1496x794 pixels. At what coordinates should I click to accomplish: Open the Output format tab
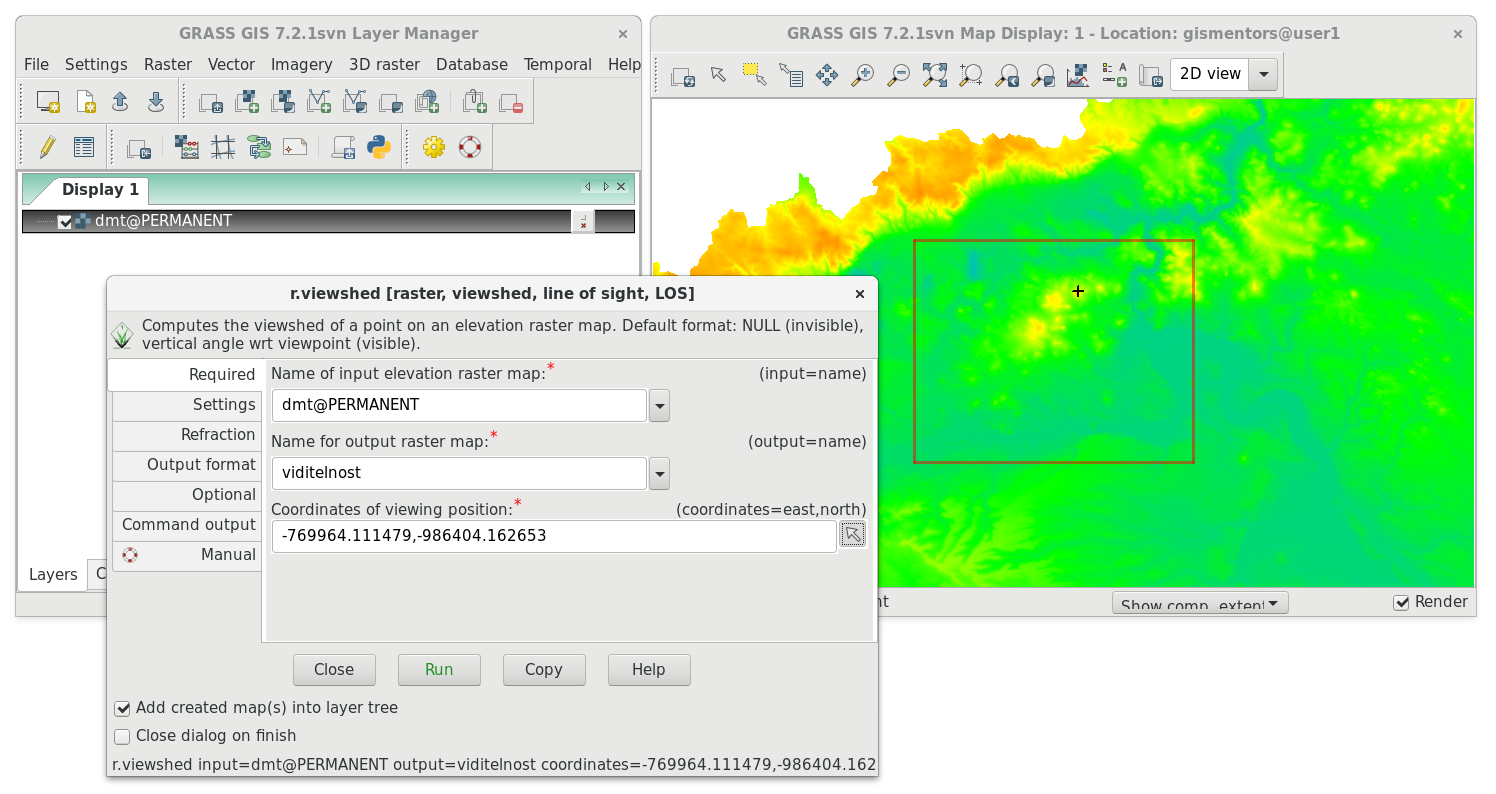(187, 465)
